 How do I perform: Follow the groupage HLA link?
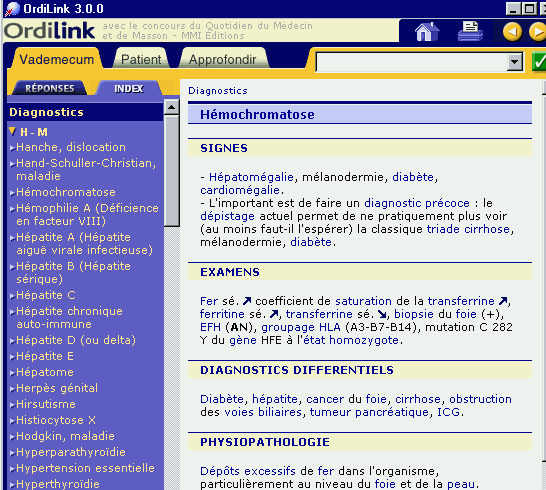[301, 327]
